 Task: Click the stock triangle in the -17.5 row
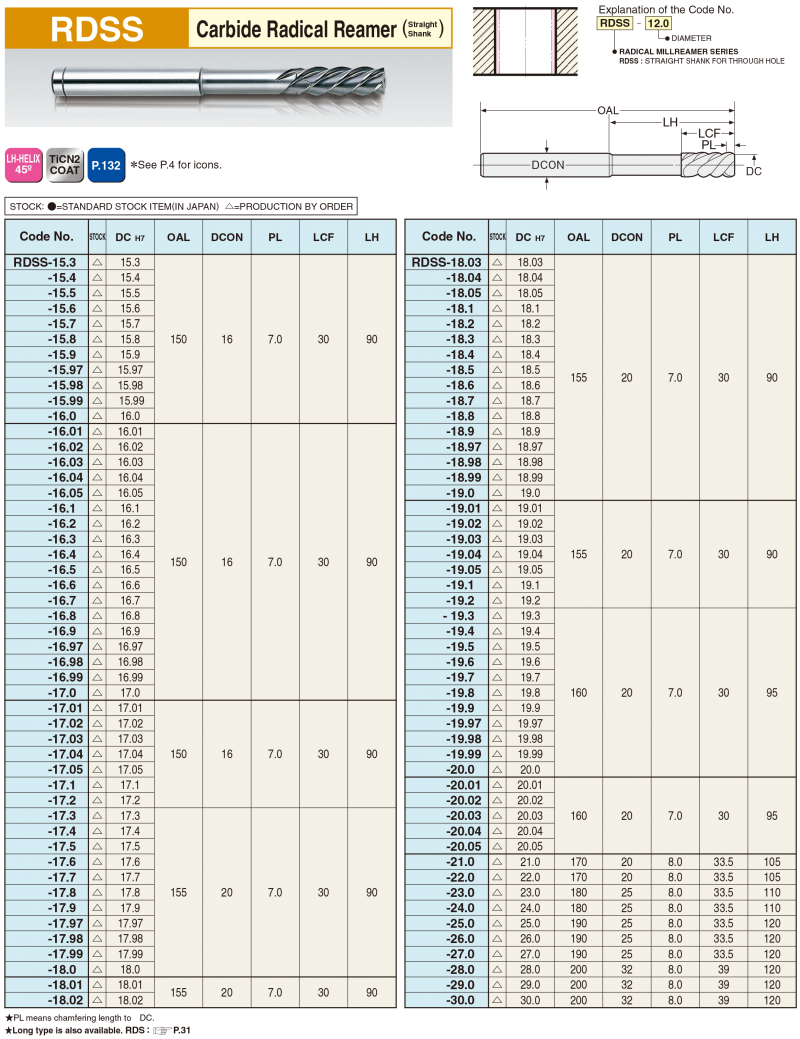(97, 846)
